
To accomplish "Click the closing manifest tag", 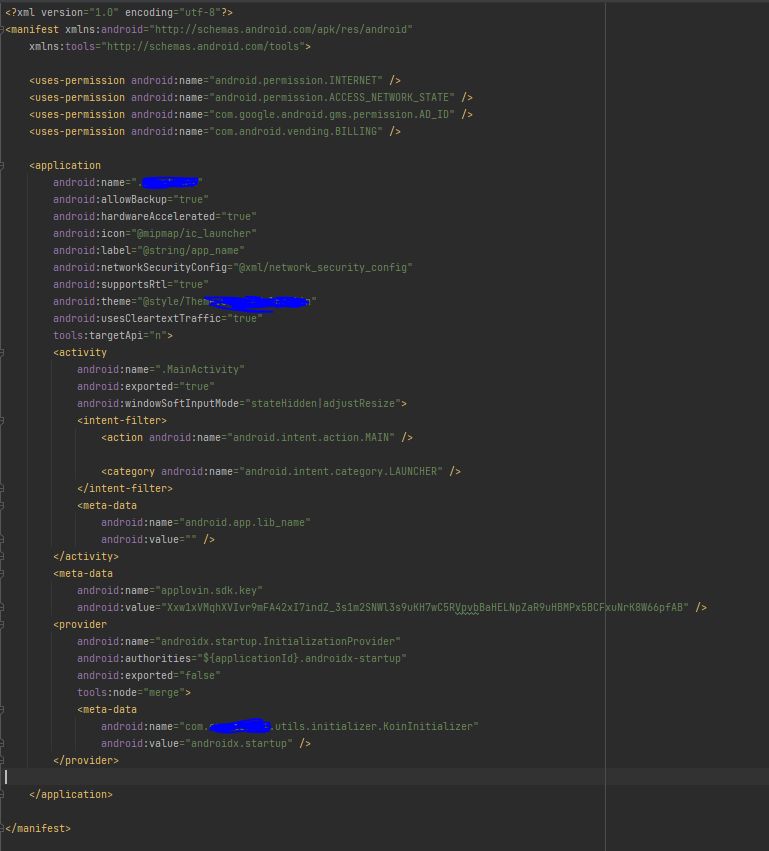I will pyautogui.click(x=38, y=829).
